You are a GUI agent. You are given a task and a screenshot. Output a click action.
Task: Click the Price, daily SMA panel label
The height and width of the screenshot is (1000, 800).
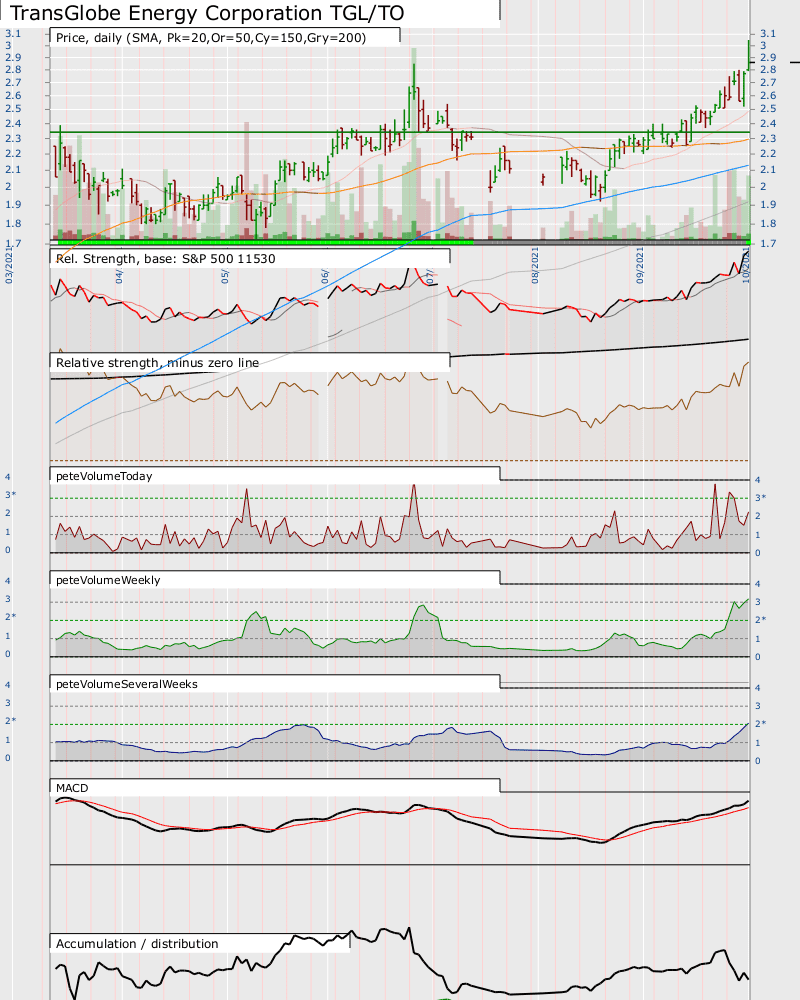[x=211, y=38]
